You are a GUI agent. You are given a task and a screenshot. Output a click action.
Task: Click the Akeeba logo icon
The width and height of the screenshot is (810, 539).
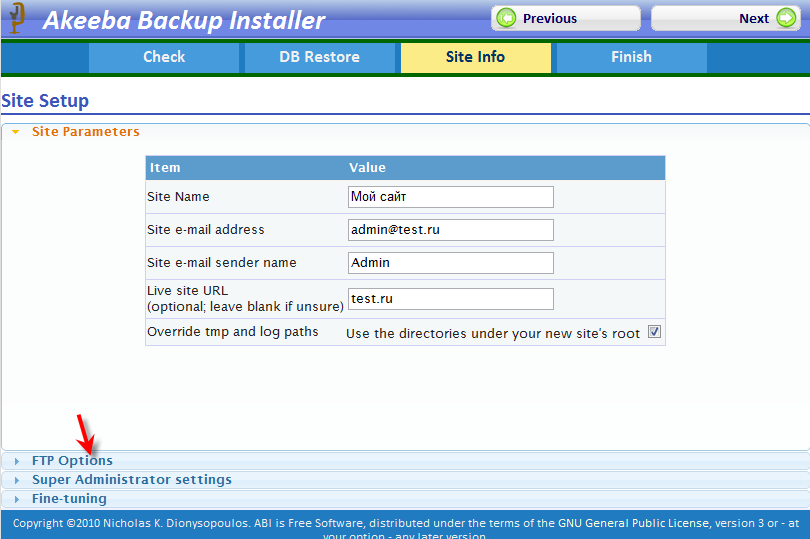[17, 18]
